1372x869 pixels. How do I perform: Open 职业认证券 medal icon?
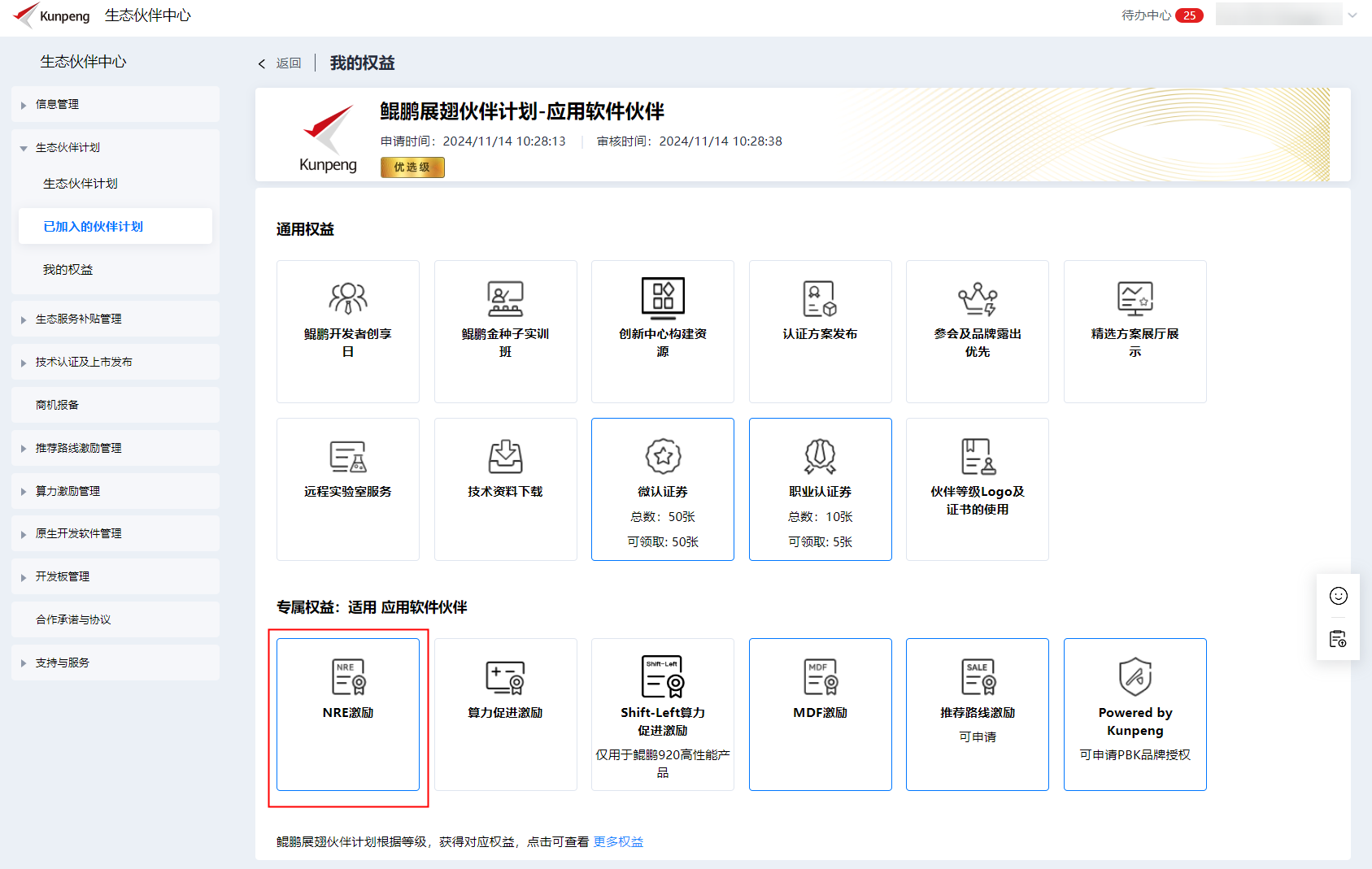[820, 456]
